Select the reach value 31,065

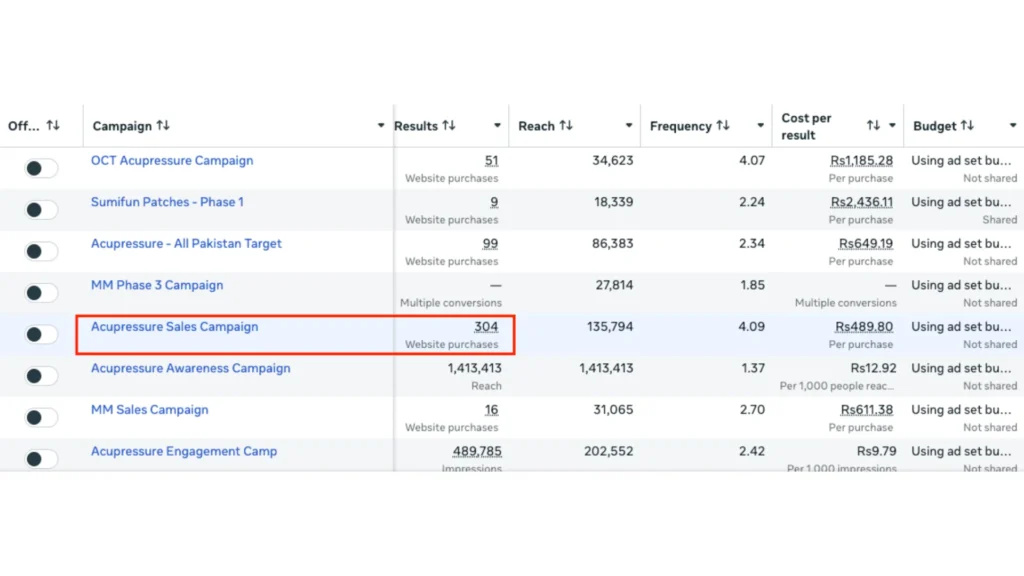coord(613,409)
